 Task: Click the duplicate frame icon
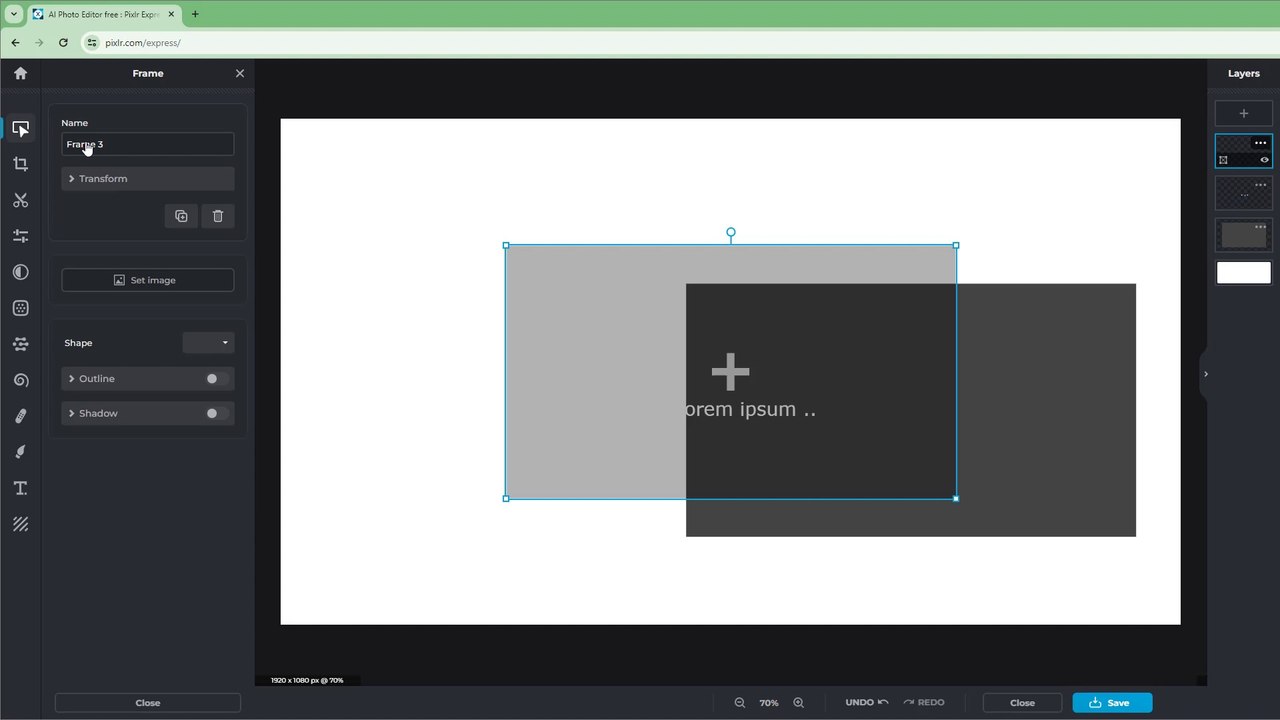tap(181, 216)
